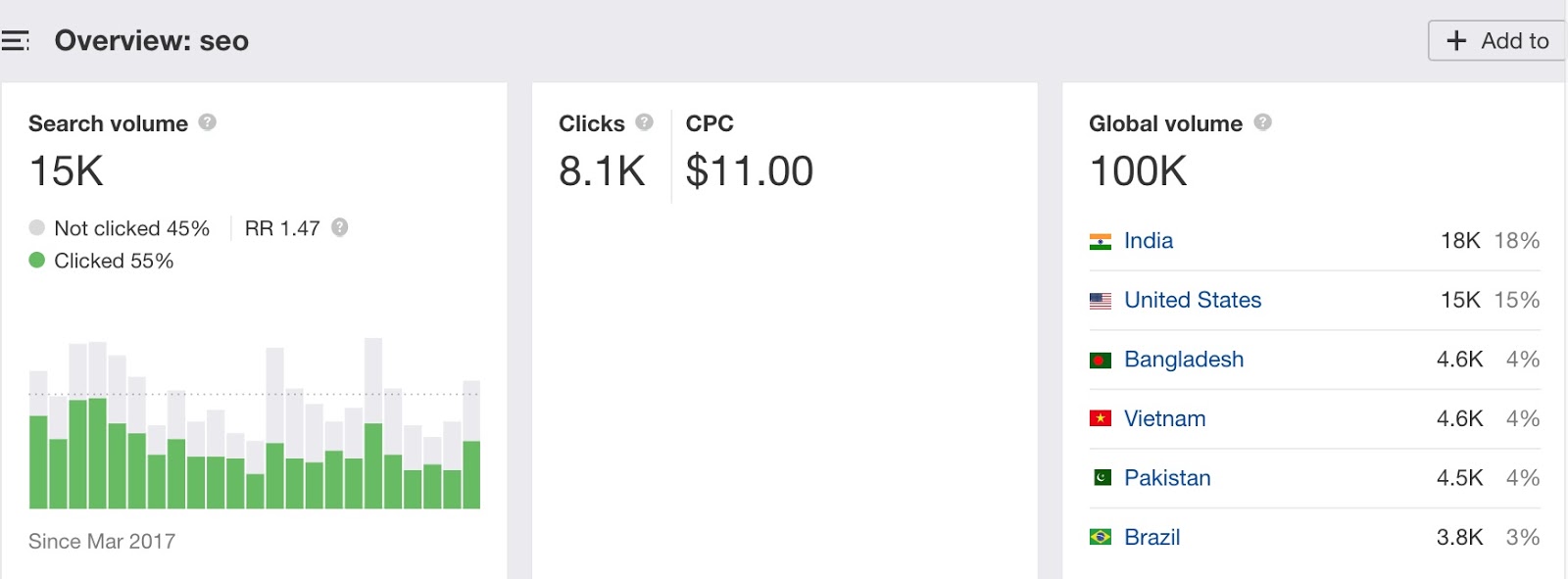Open the Brazil country link
The image size is (1568, 579).
(x=1151, y=538)
